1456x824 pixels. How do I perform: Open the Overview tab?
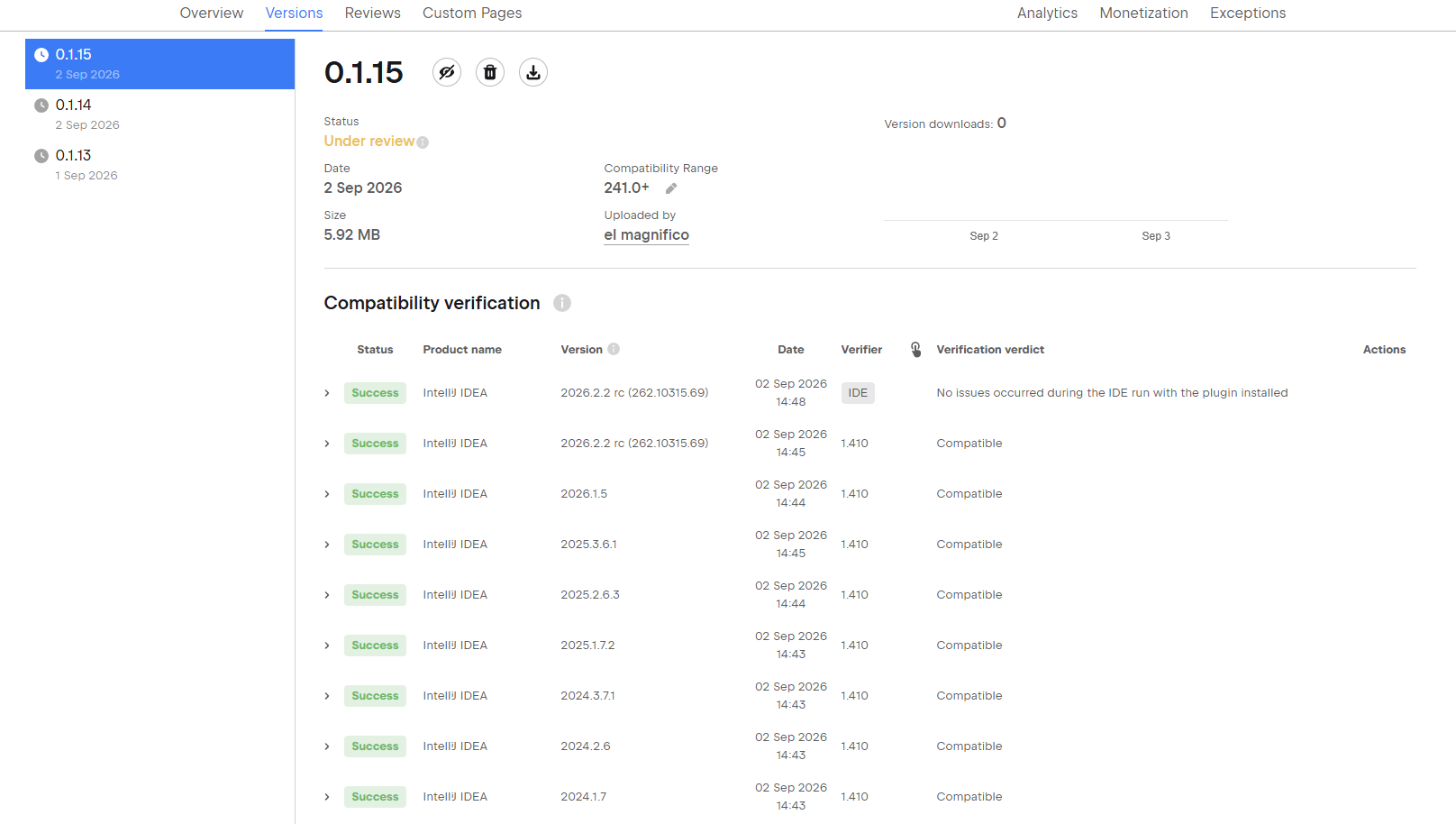click(212, 14)
